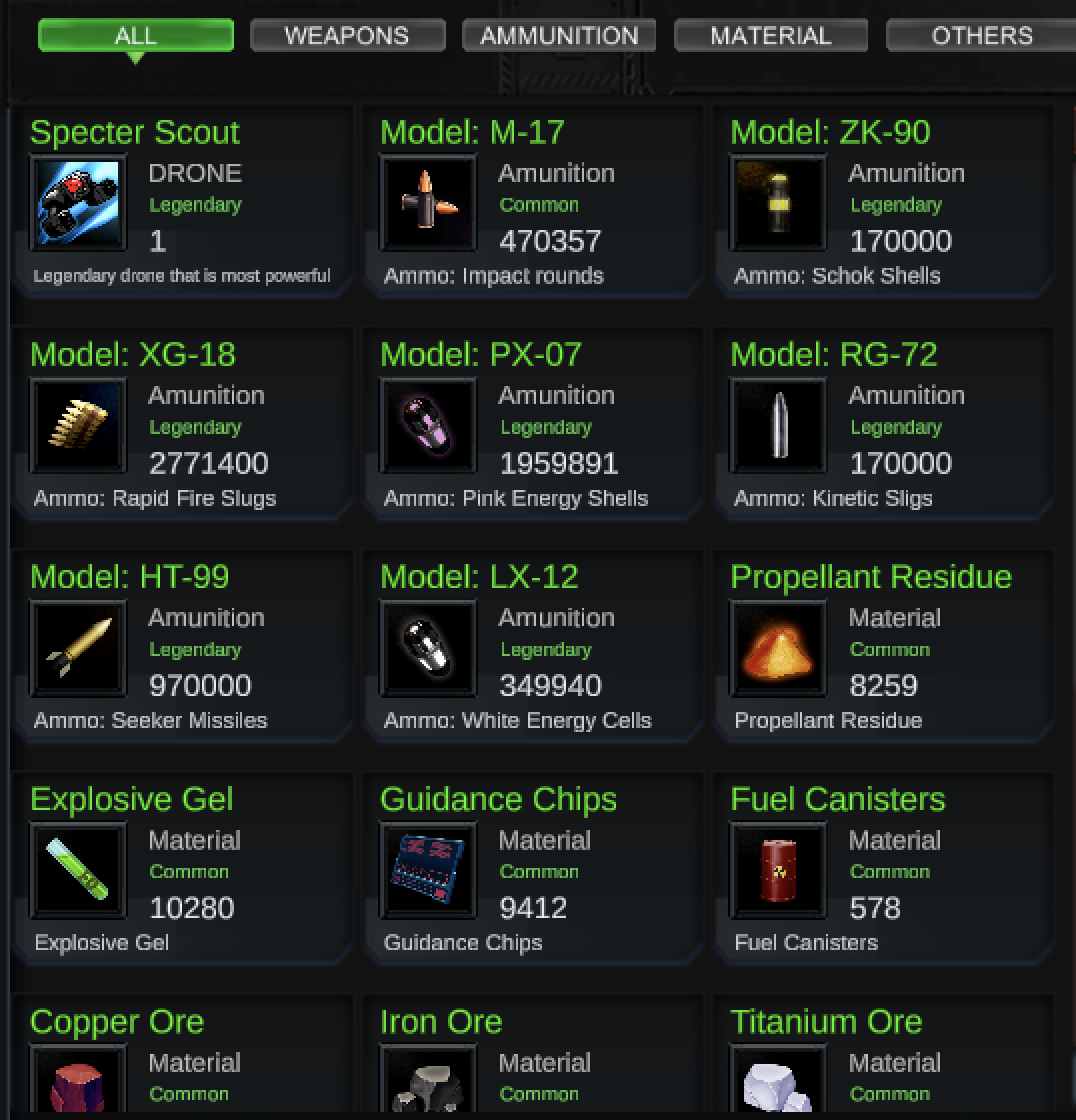Select the green Explosive Gel vial icon
1076x1120 pixels.
[78, 869]
